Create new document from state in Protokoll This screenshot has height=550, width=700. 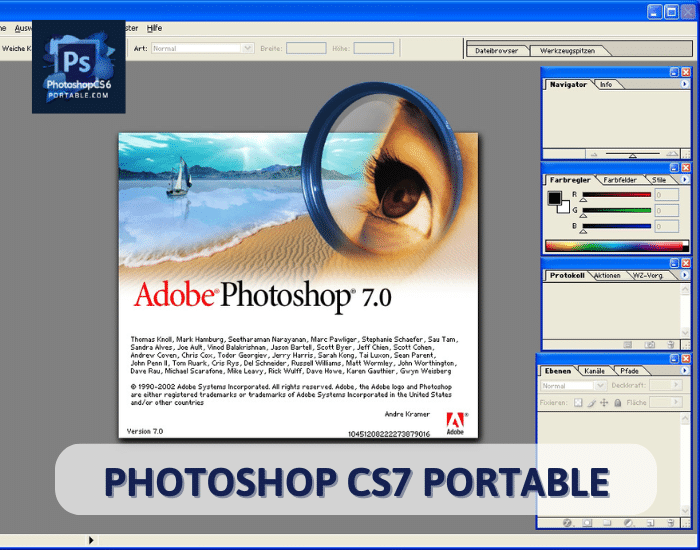[x=628, y=345]
